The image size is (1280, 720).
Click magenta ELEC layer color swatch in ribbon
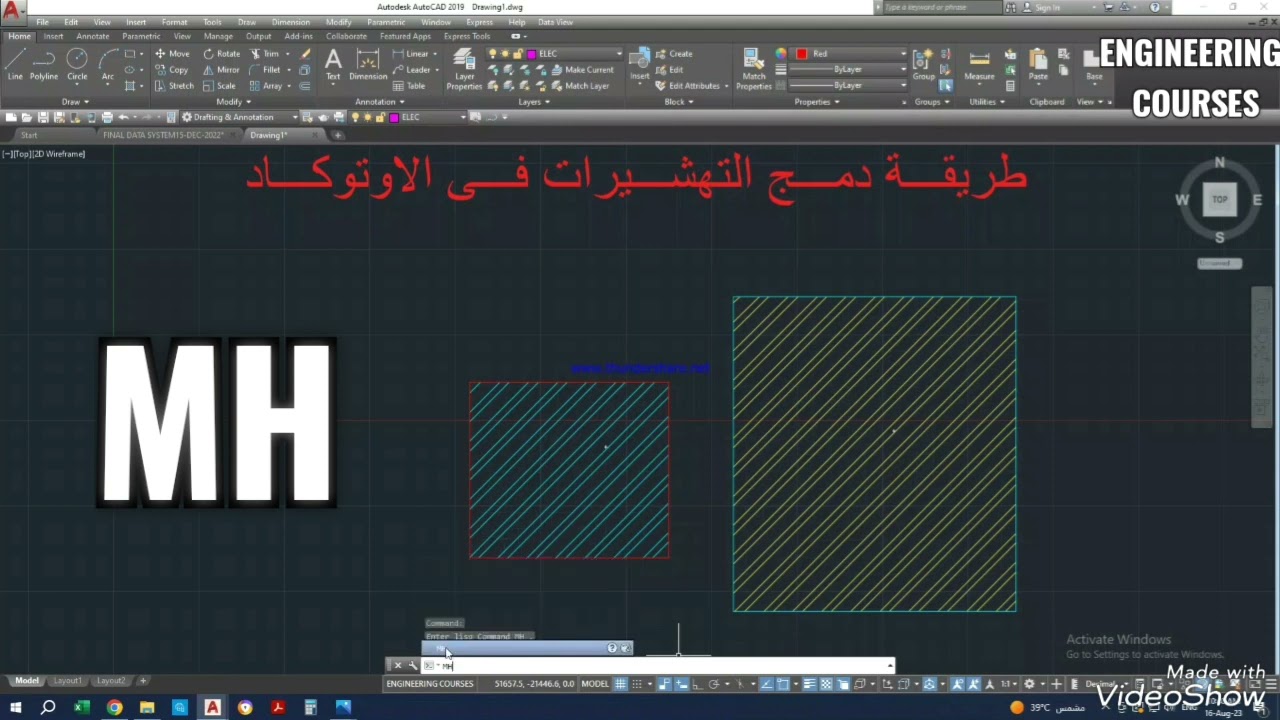[x=533, y=54]
